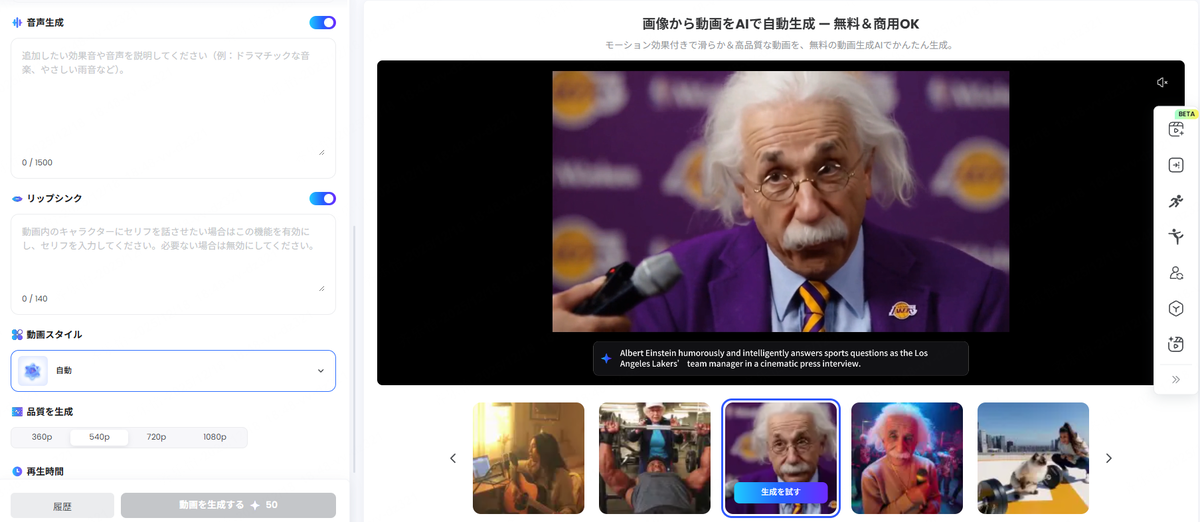Select 540p quality option
1200x522 pixels.
[x=99, y=437]
